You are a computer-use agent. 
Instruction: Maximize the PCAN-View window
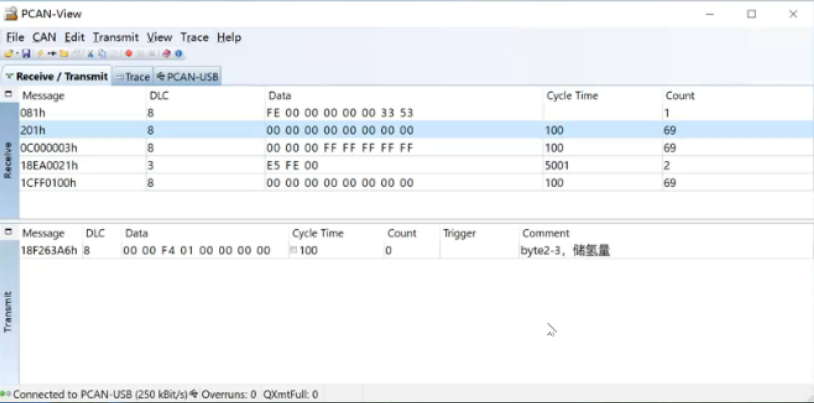(x=751, y=14)
